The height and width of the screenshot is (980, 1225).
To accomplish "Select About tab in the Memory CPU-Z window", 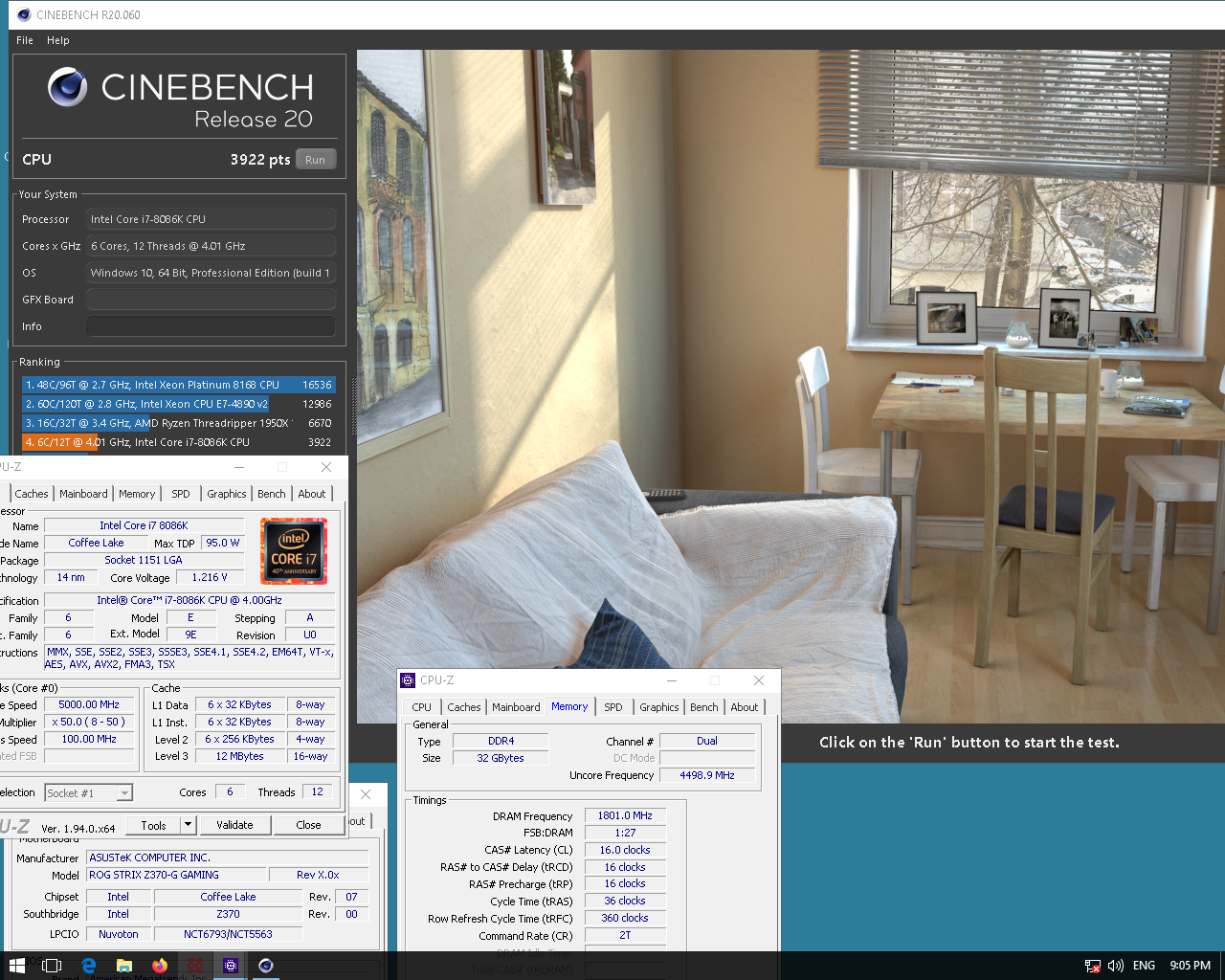I will tap(745, 707).
